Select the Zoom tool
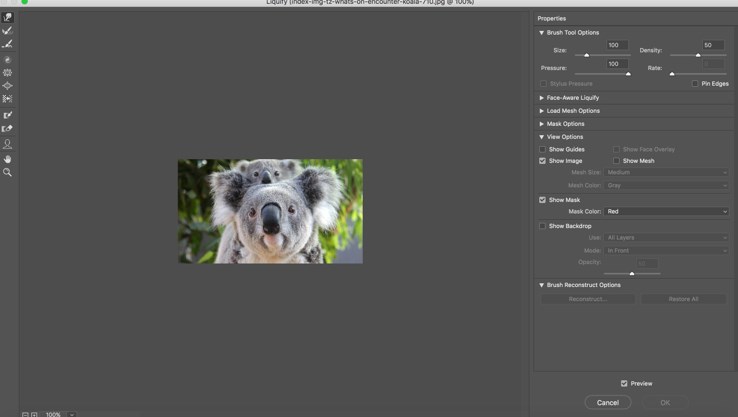This screenshot has height=417, width=738. (8, 172)
